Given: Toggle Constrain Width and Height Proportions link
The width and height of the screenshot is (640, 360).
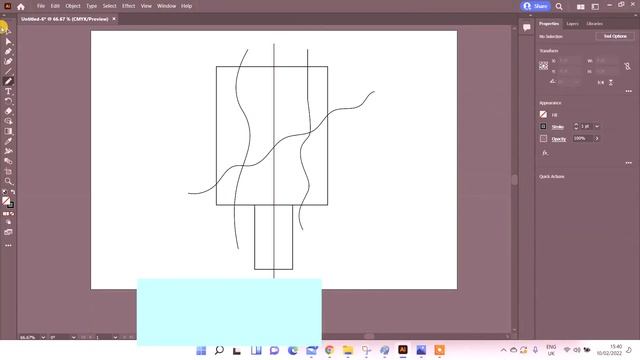Looking at the screenshot, I should coord(627,66).
